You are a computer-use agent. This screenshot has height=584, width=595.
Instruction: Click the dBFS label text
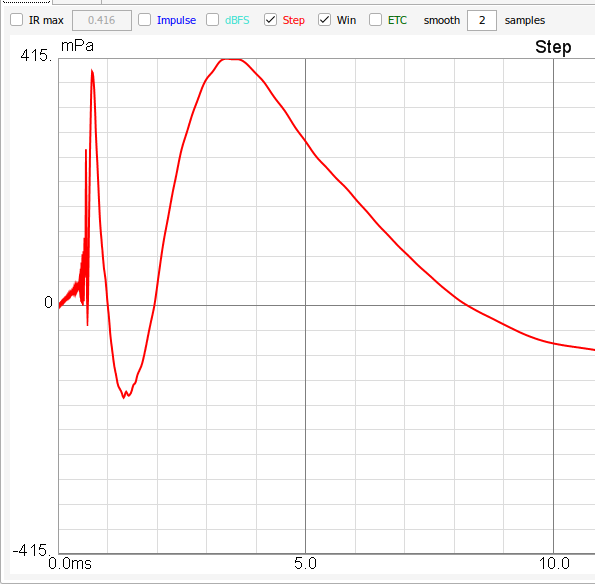tap(237, 20)
